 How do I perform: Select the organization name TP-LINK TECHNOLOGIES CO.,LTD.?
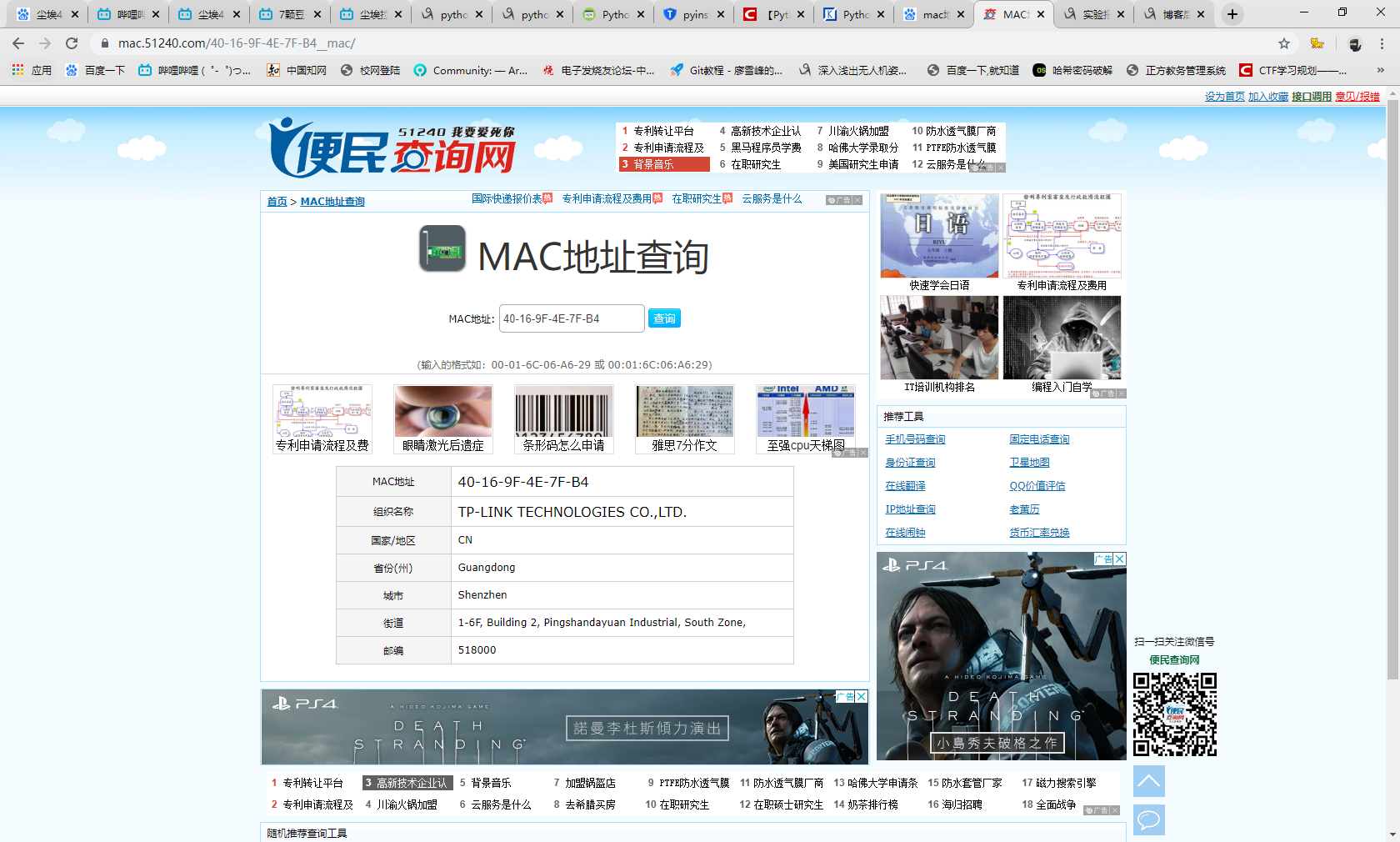pyautogui.click(x=572, y=512)
